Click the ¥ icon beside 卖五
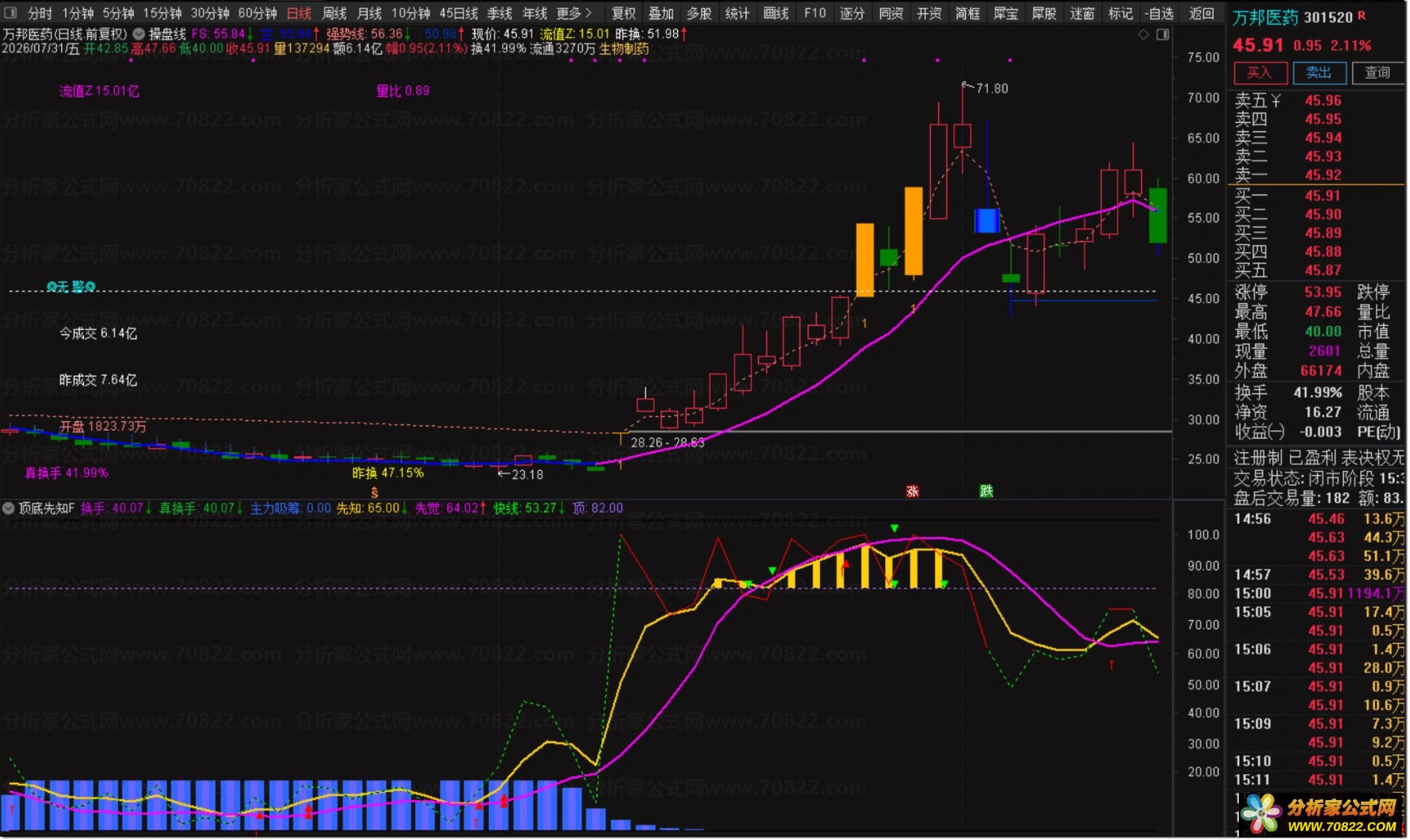Image resolution: width=1410 pixels, height=840 pixels. (x=1276, y=100)
